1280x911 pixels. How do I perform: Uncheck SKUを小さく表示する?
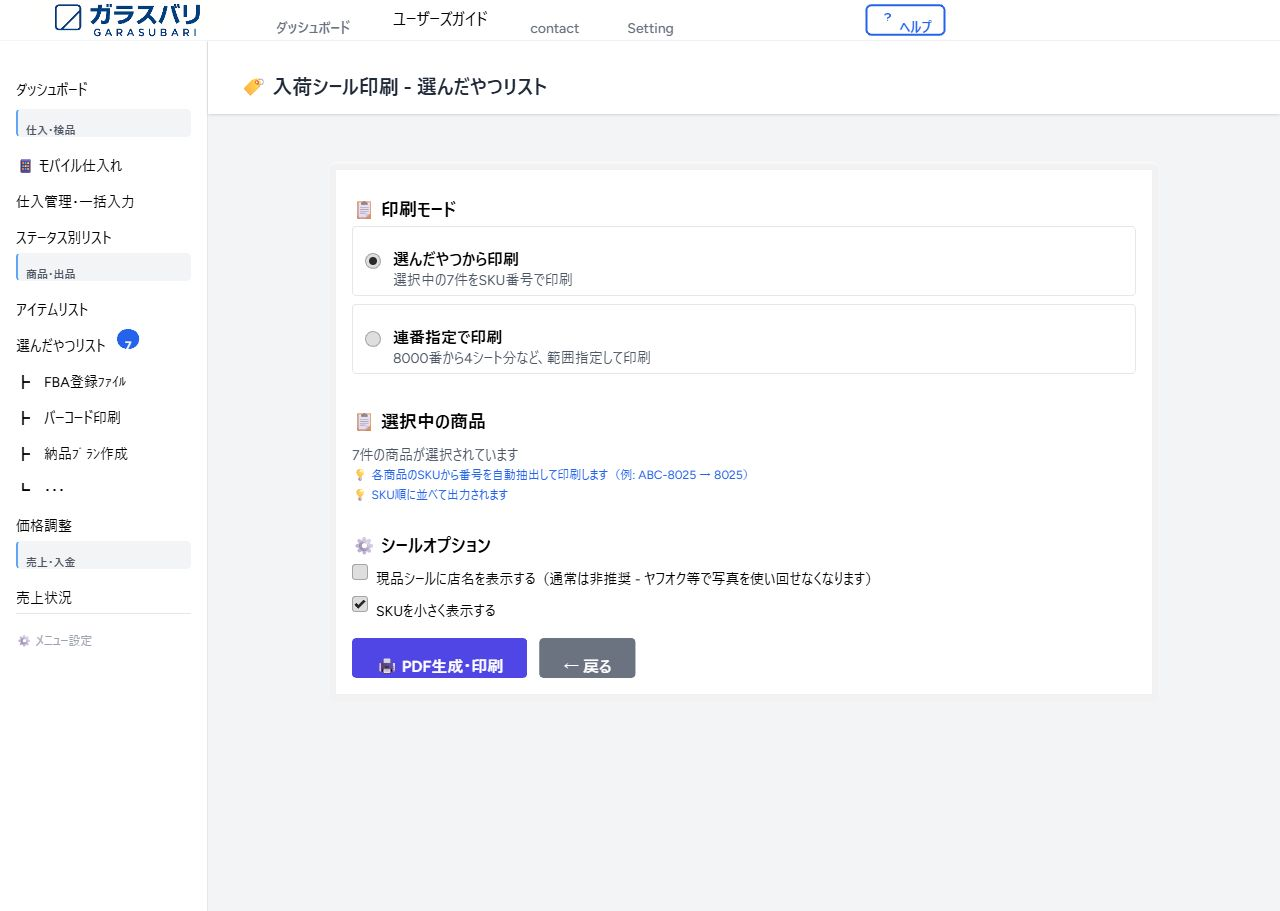click(359, 603)
